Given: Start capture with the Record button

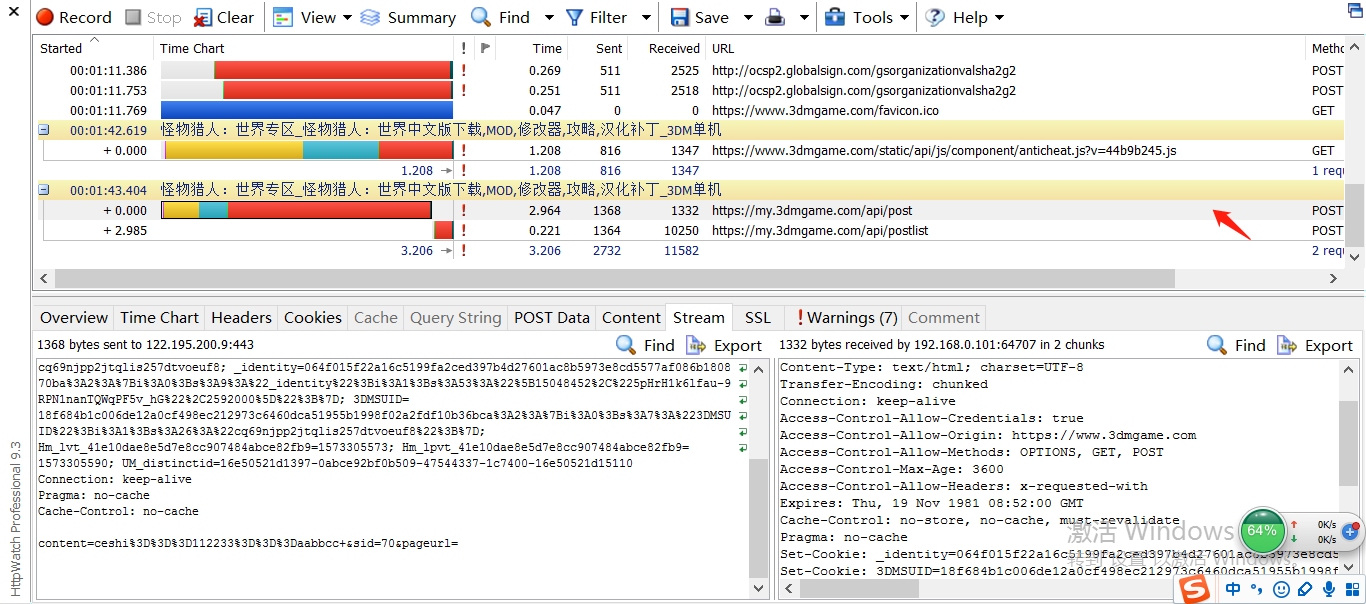Looking at the screenshot, I should coord(74,17).
